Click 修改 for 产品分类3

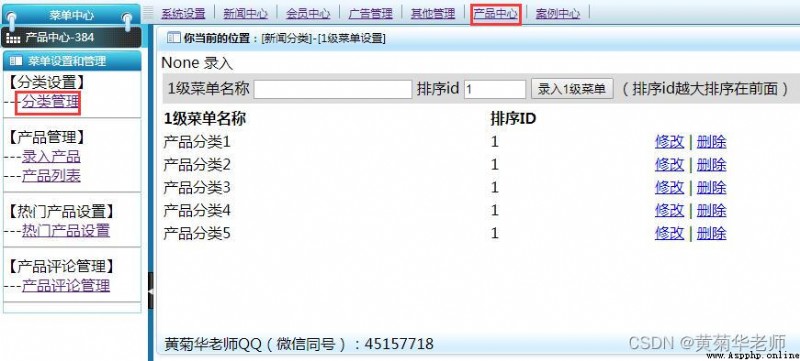tap(669, 188)
